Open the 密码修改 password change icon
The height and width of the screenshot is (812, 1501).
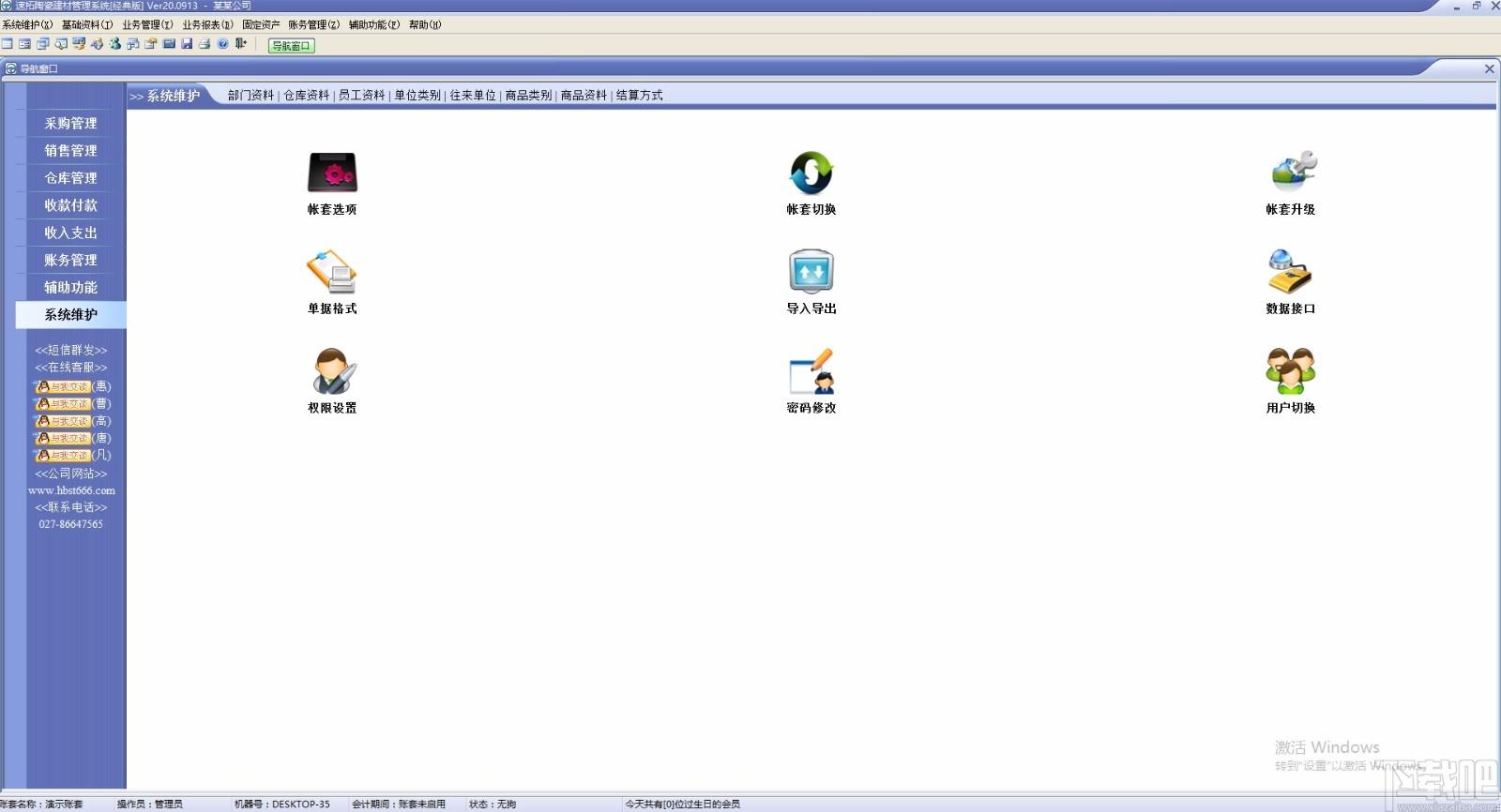(811, 371)
